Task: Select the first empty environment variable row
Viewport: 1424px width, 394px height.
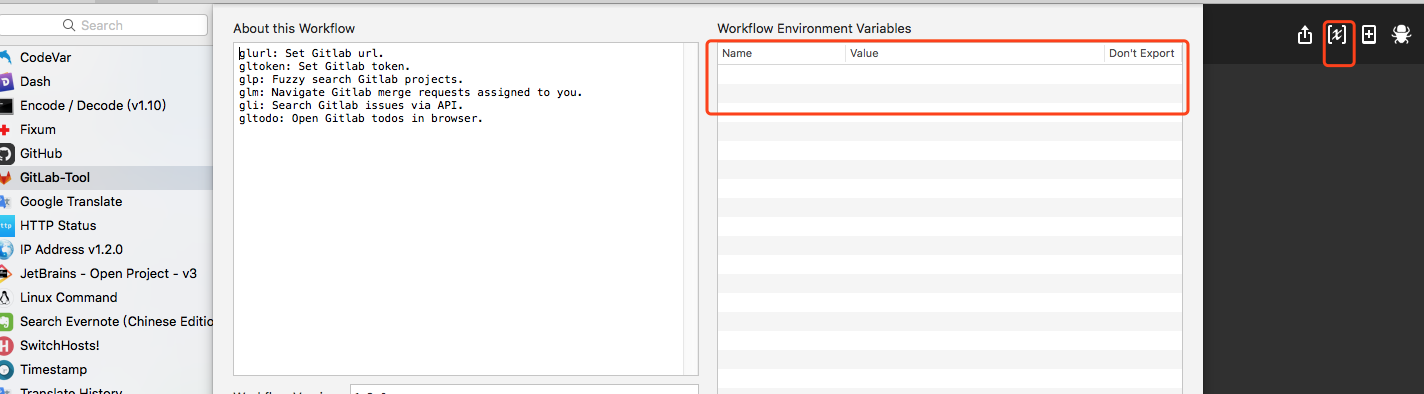Action: point(949,74)
